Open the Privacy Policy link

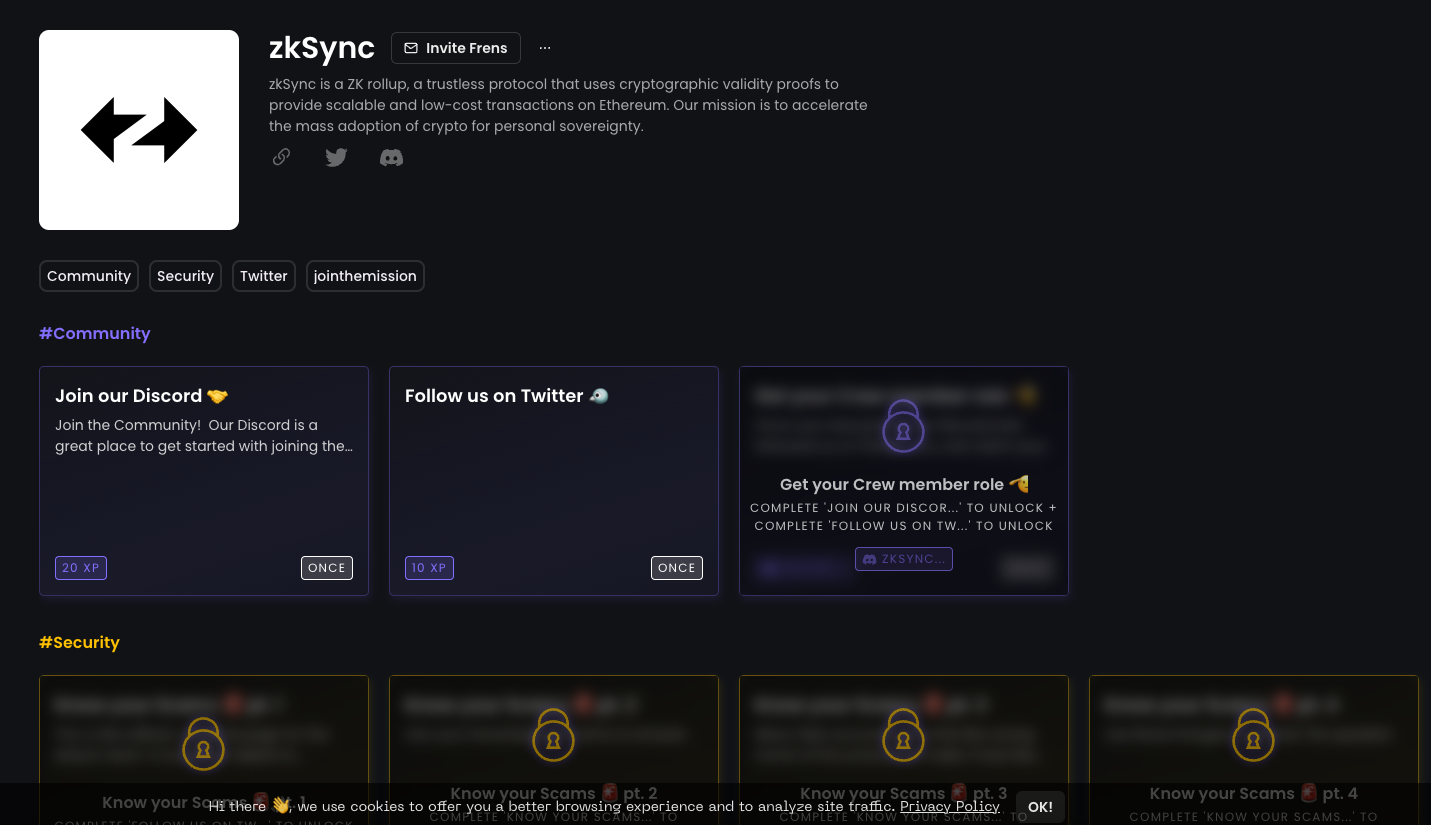coord(950,806)
